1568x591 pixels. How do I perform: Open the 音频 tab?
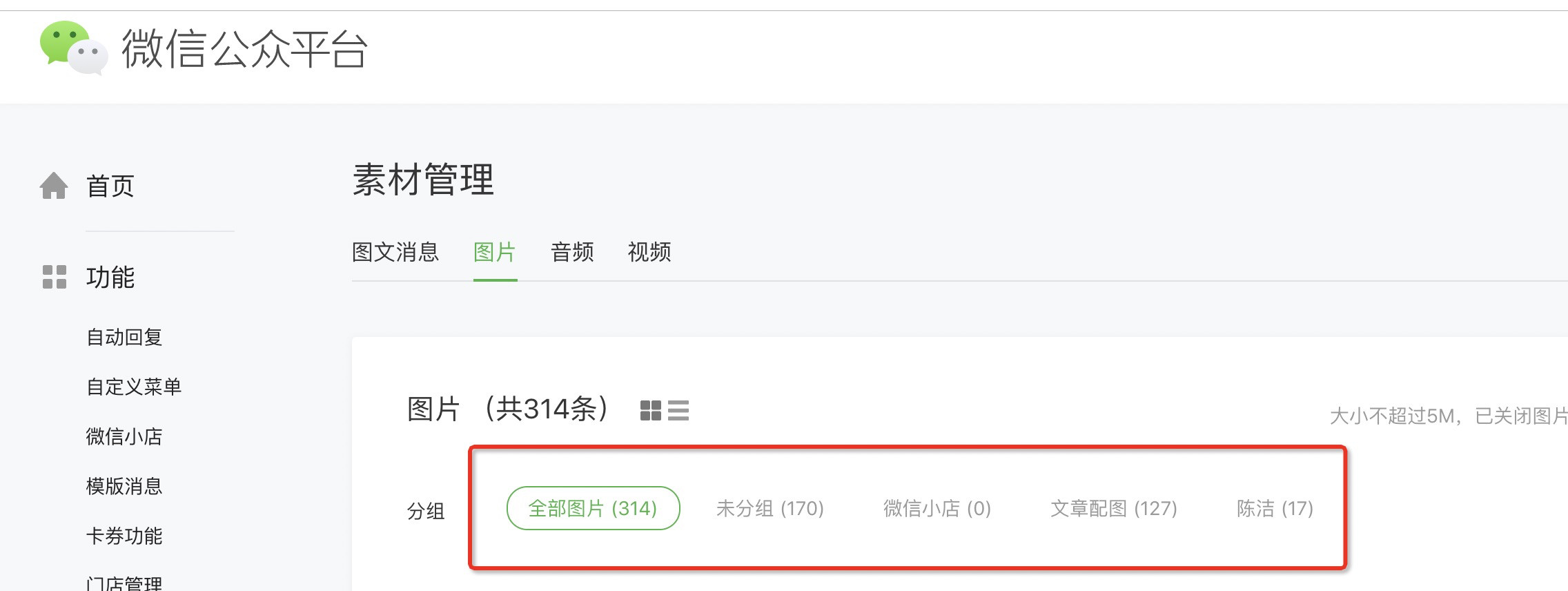[572, 252]
